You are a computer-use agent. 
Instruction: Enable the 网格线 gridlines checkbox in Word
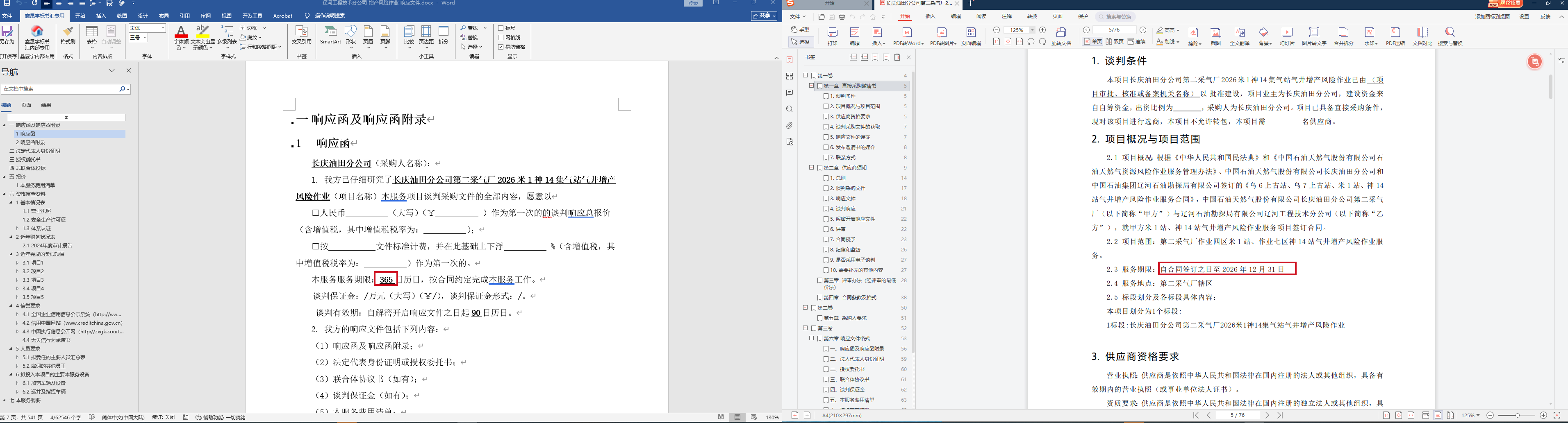coord(501,38)
